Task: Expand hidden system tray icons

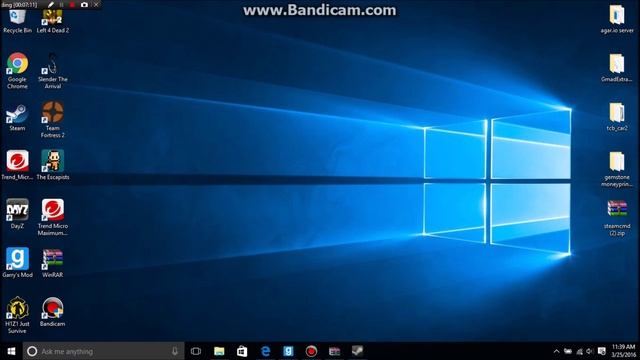Action: 556,351
